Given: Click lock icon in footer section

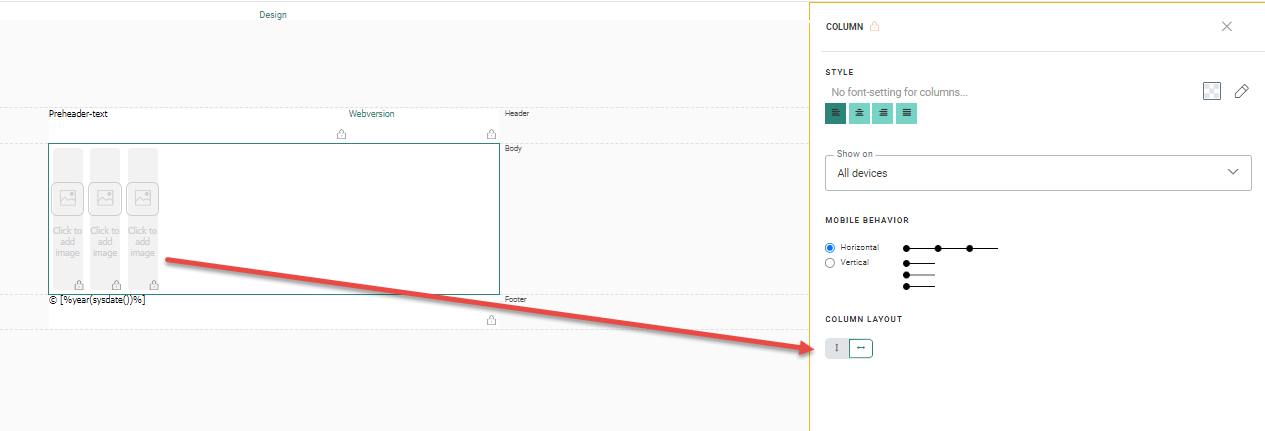Looking at the screenshot, I should (491, 320).
